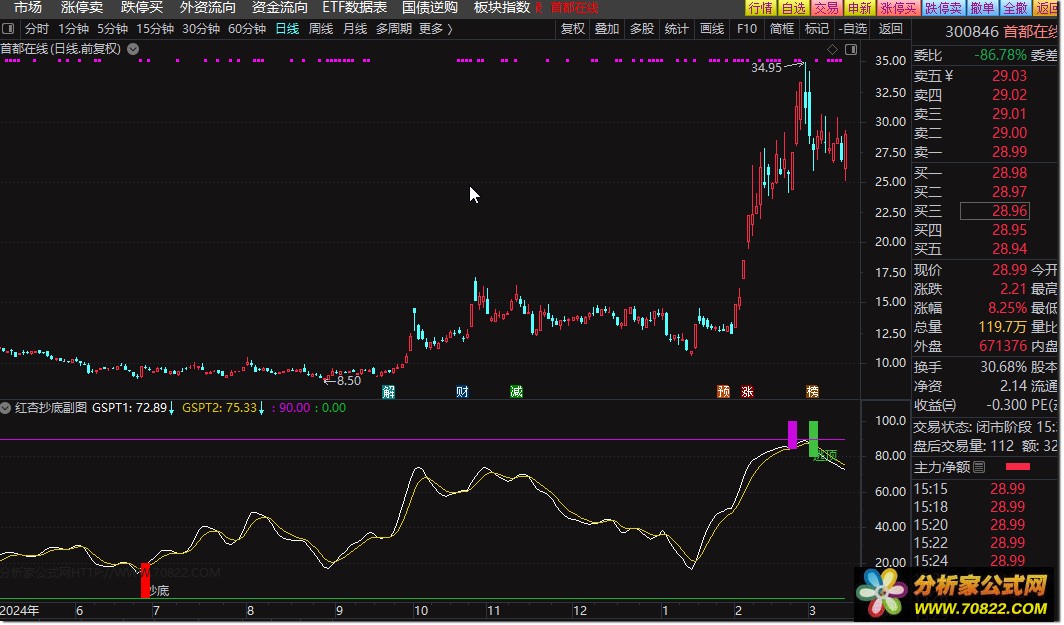Click the red 抄底 signal bar in the indicator
This screenshot has width=1064, height=625.
click(x=145, y=580)
